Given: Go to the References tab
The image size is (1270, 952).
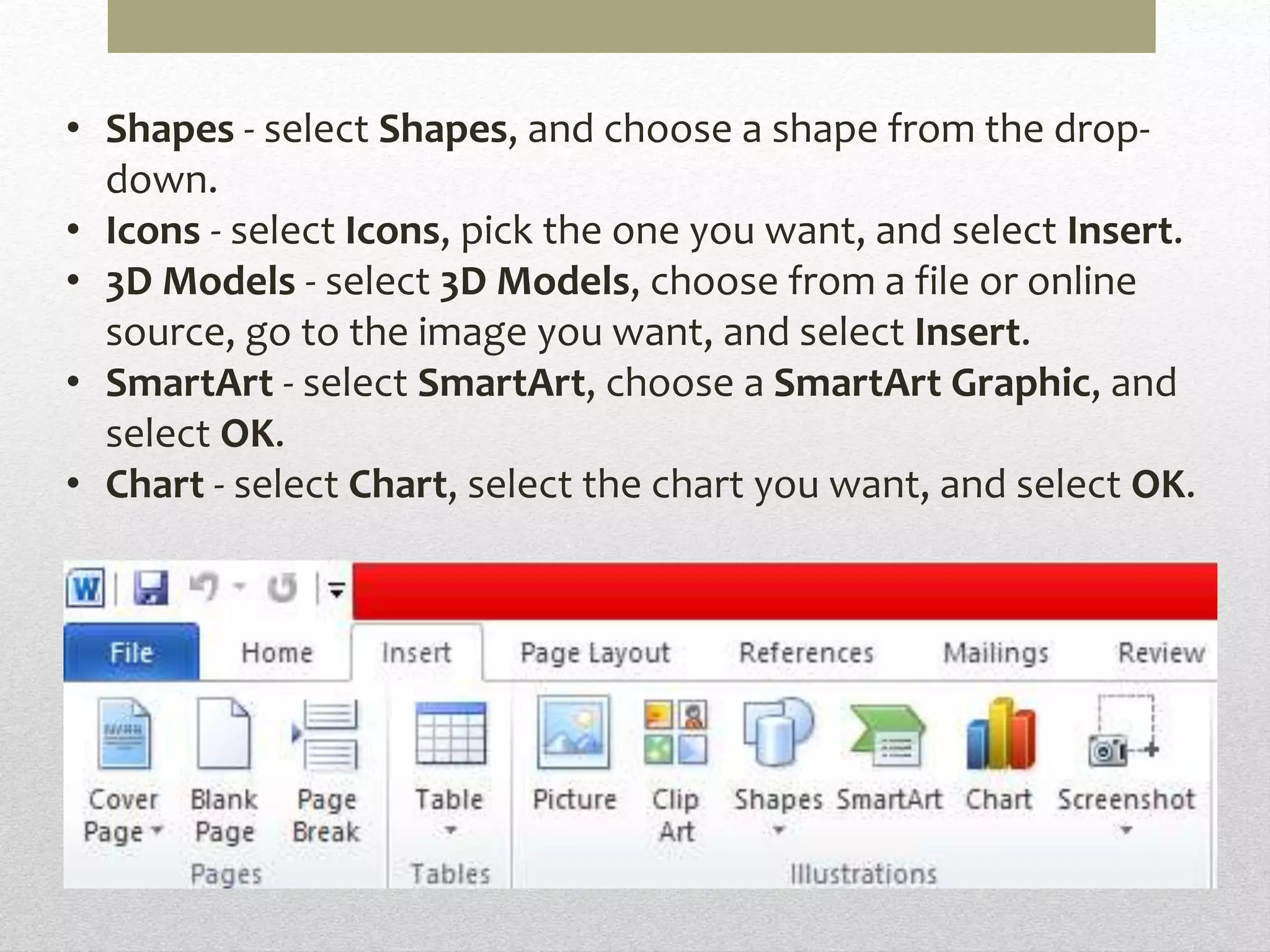Looking at the screenshot, I should coord(806,653).
